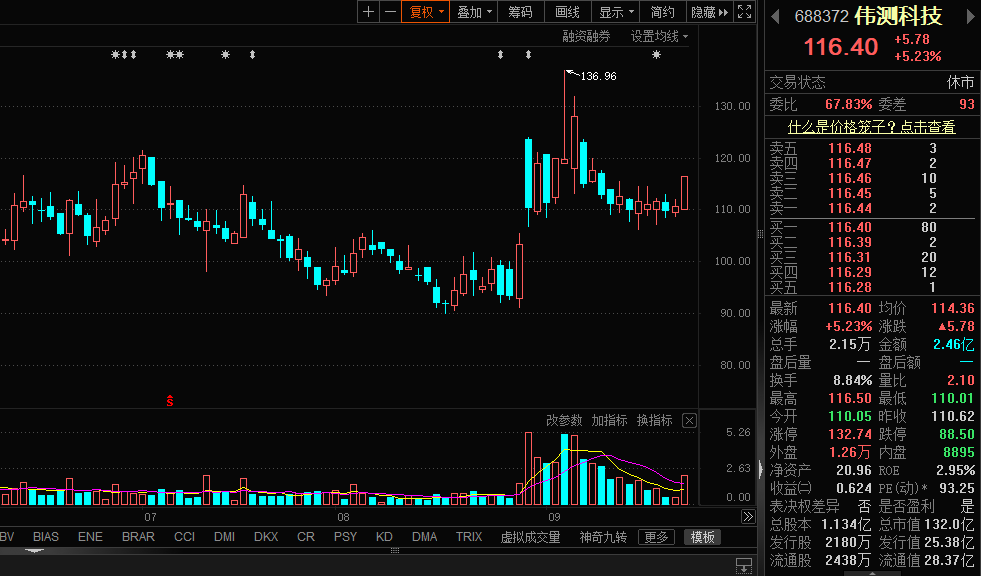This screenshot has height=576, width=981.
Task: Select the CR indicator tab
Action: pyautogui.click(x=306, y=537)
